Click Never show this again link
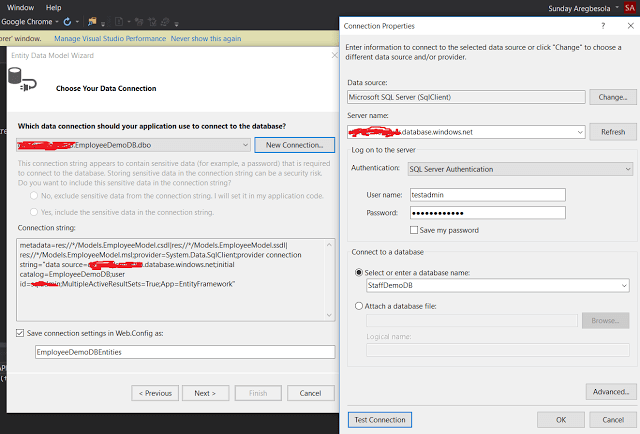Viewport: 640px width, 434px height. click(x=206, y=38)
